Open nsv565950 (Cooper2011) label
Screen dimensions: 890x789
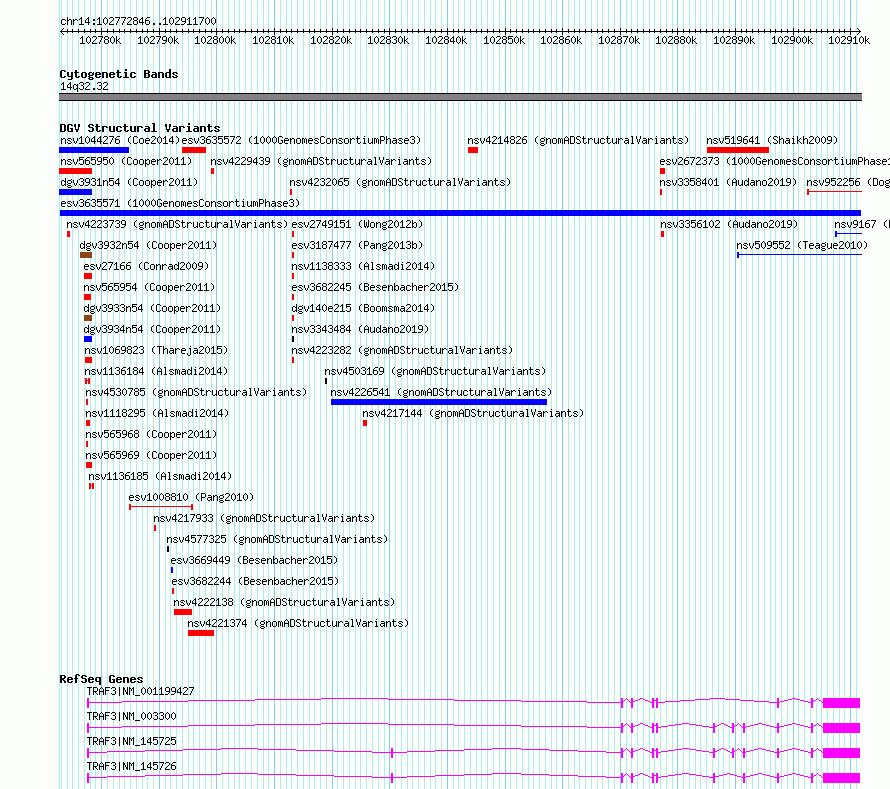(126, 161)
